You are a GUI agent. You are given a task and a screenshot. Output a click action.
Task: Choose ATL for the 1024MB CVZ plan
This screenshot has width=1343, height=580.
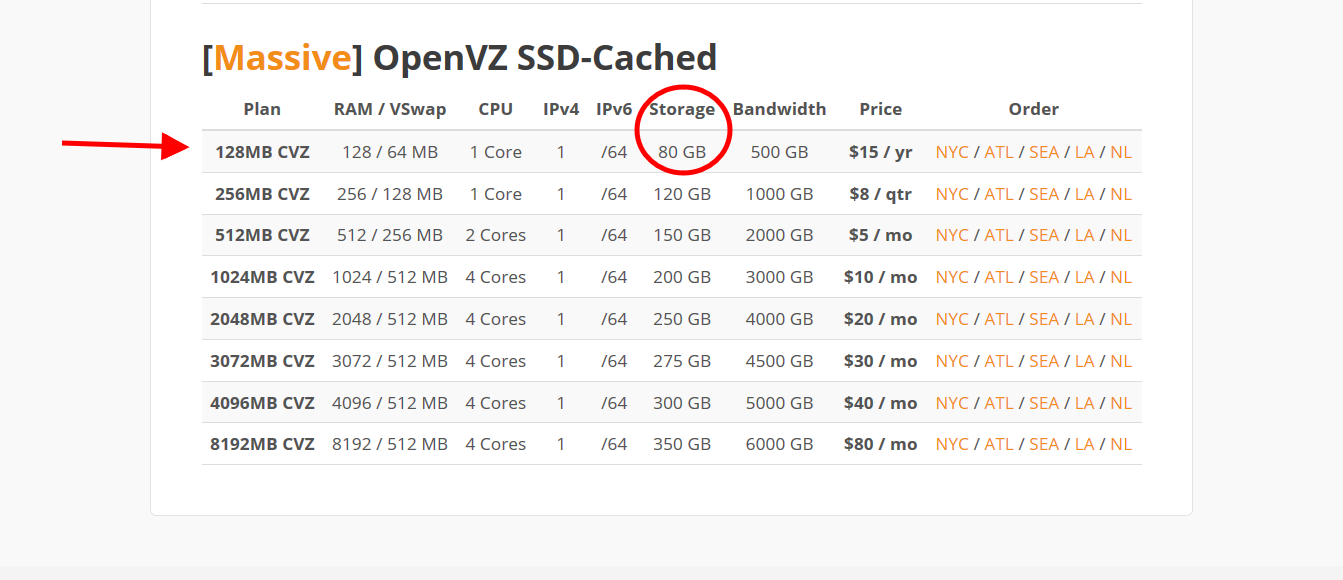pyautogui.click(x=998, y=277)
